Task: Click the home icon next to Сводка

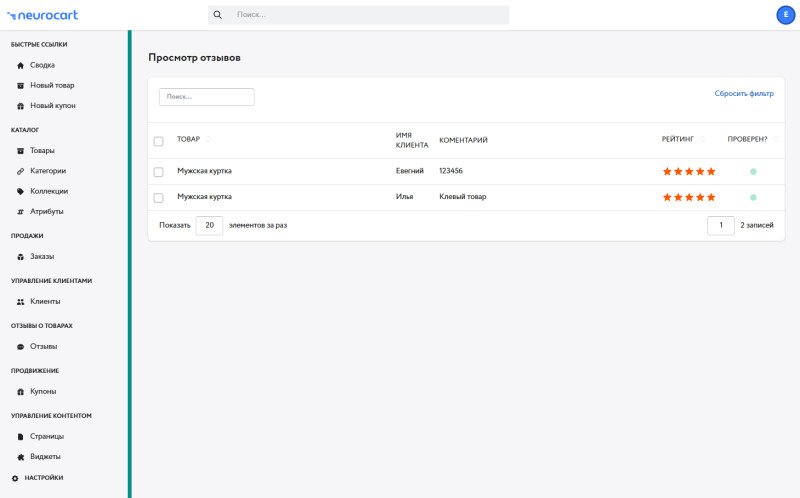Action: tap(20, 65)
